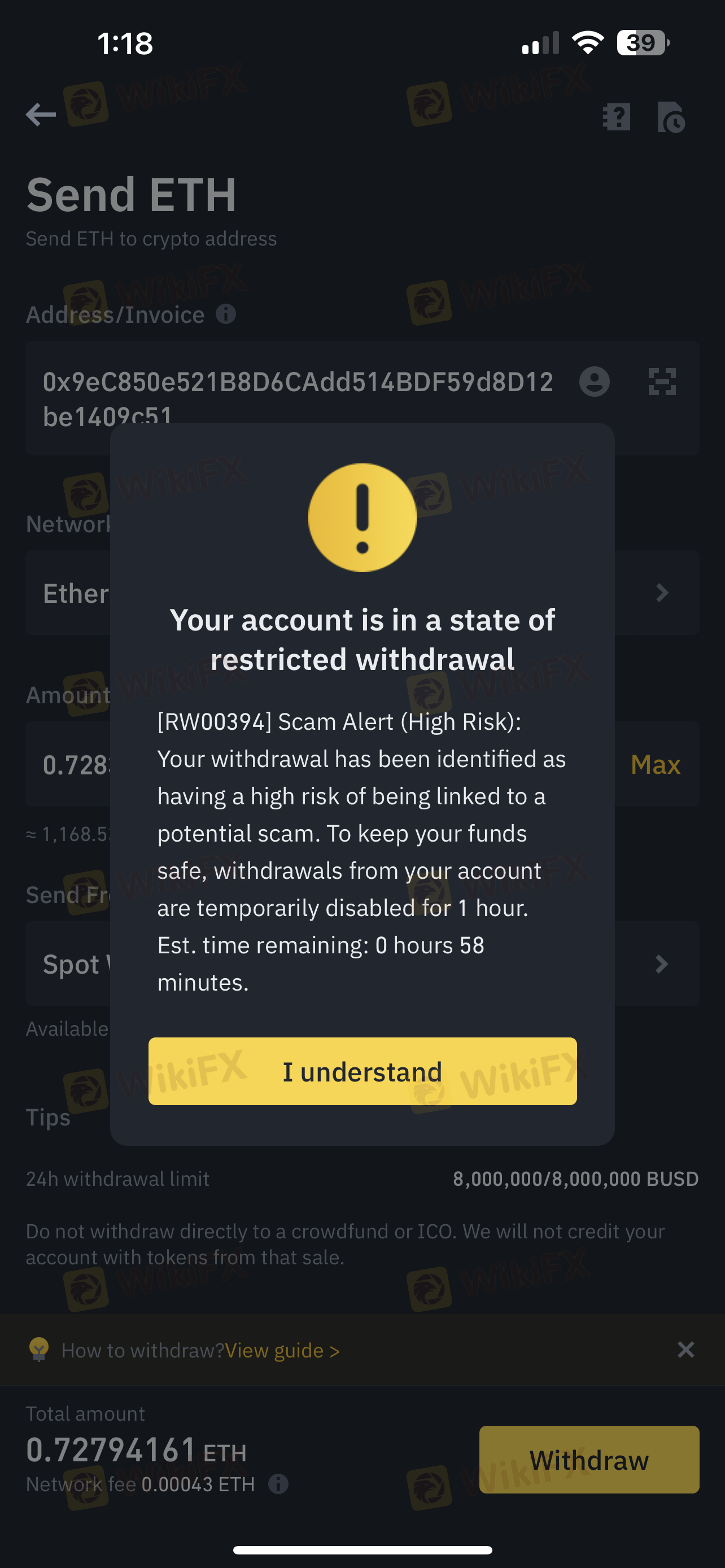725x1568 pixels.
Task: Dismiss the How to withdraw banner
Action: click(685, 1350)
